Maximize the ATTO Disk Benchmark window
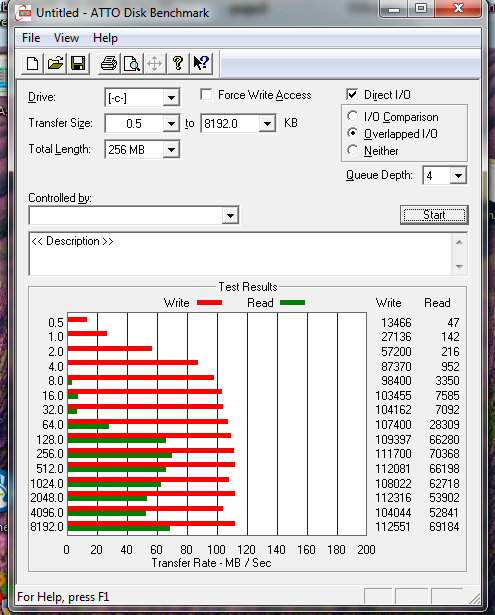Image resolution: width=495 pixels, height=615 pixels. coord(421,9)
